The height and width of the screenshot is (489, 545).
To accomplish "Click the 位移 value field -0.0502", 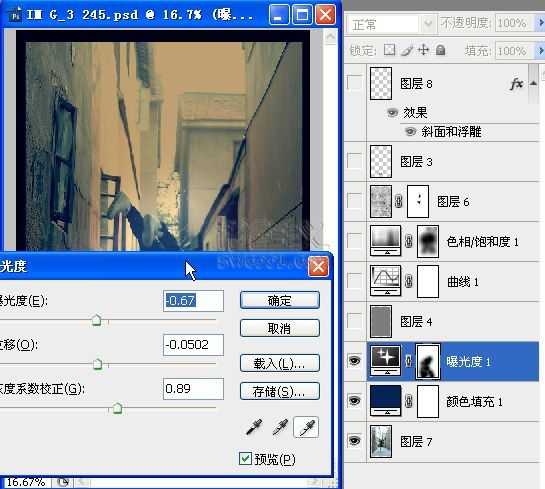I will pos(193,345).
